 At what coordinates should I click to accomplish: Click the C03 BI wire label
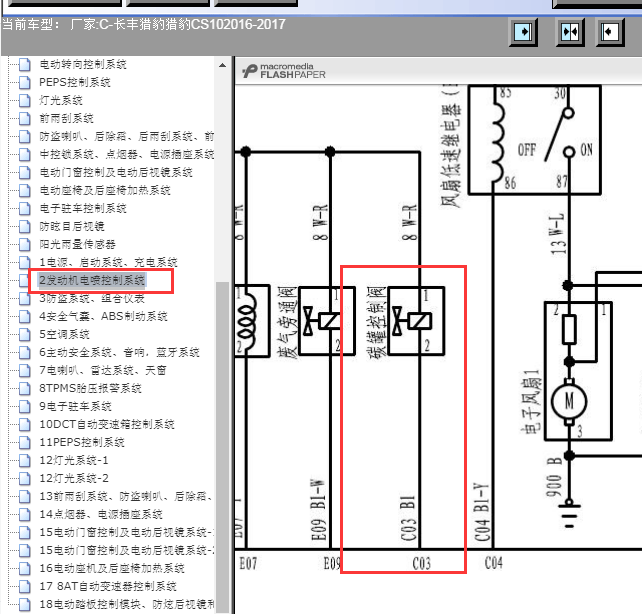[x=408, y=518]
